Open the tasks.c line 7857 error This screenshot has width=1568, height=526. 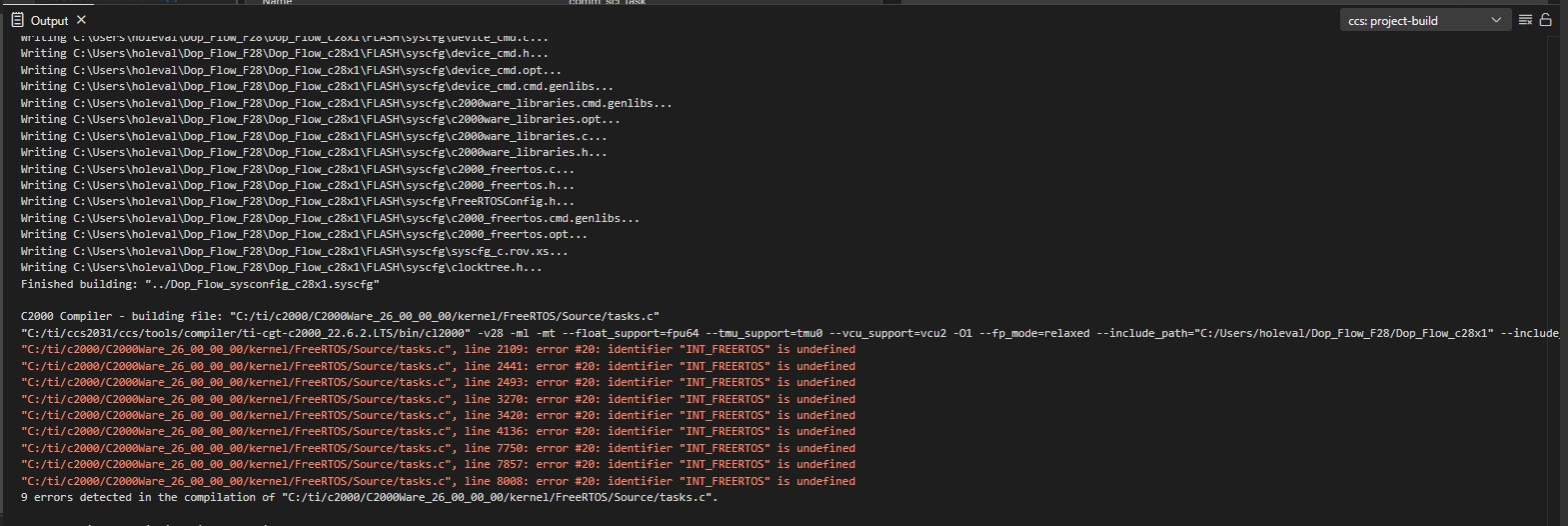click(x=438, y=464)
